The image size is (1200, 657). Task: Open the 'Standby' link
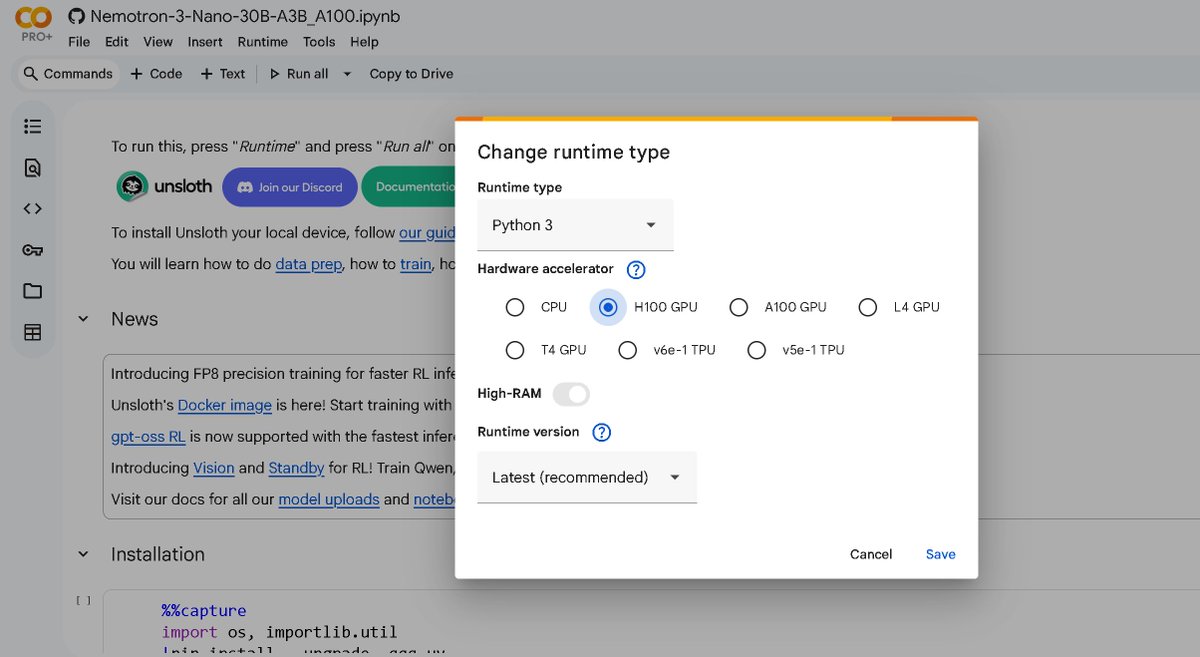(x=296, y=467)
